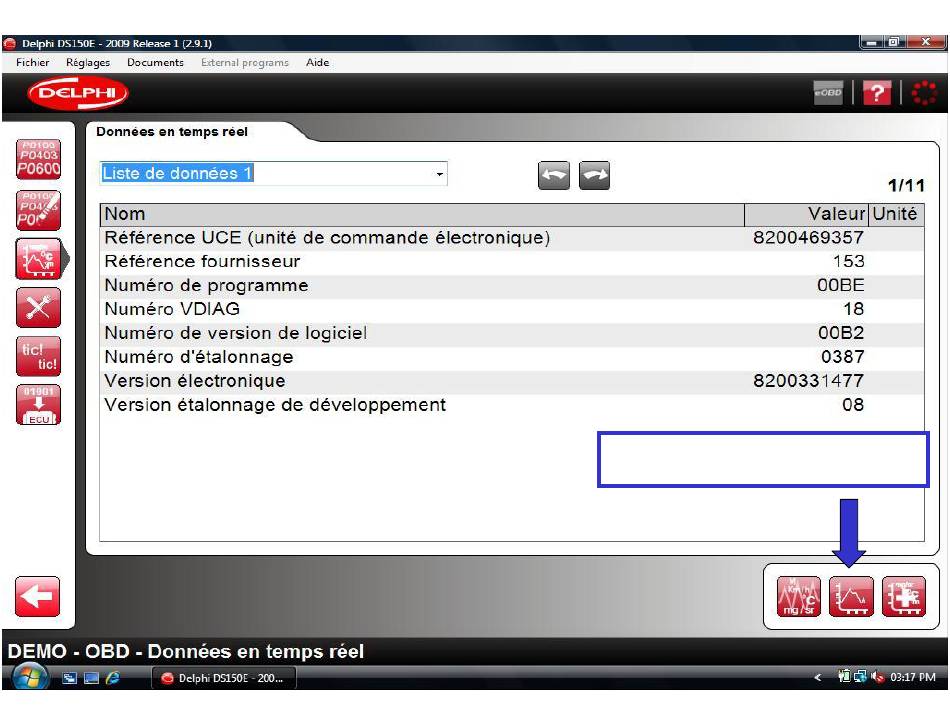Screen dimensions: 950x725
Task: Open help with red question mark
Action: point(876,93)
